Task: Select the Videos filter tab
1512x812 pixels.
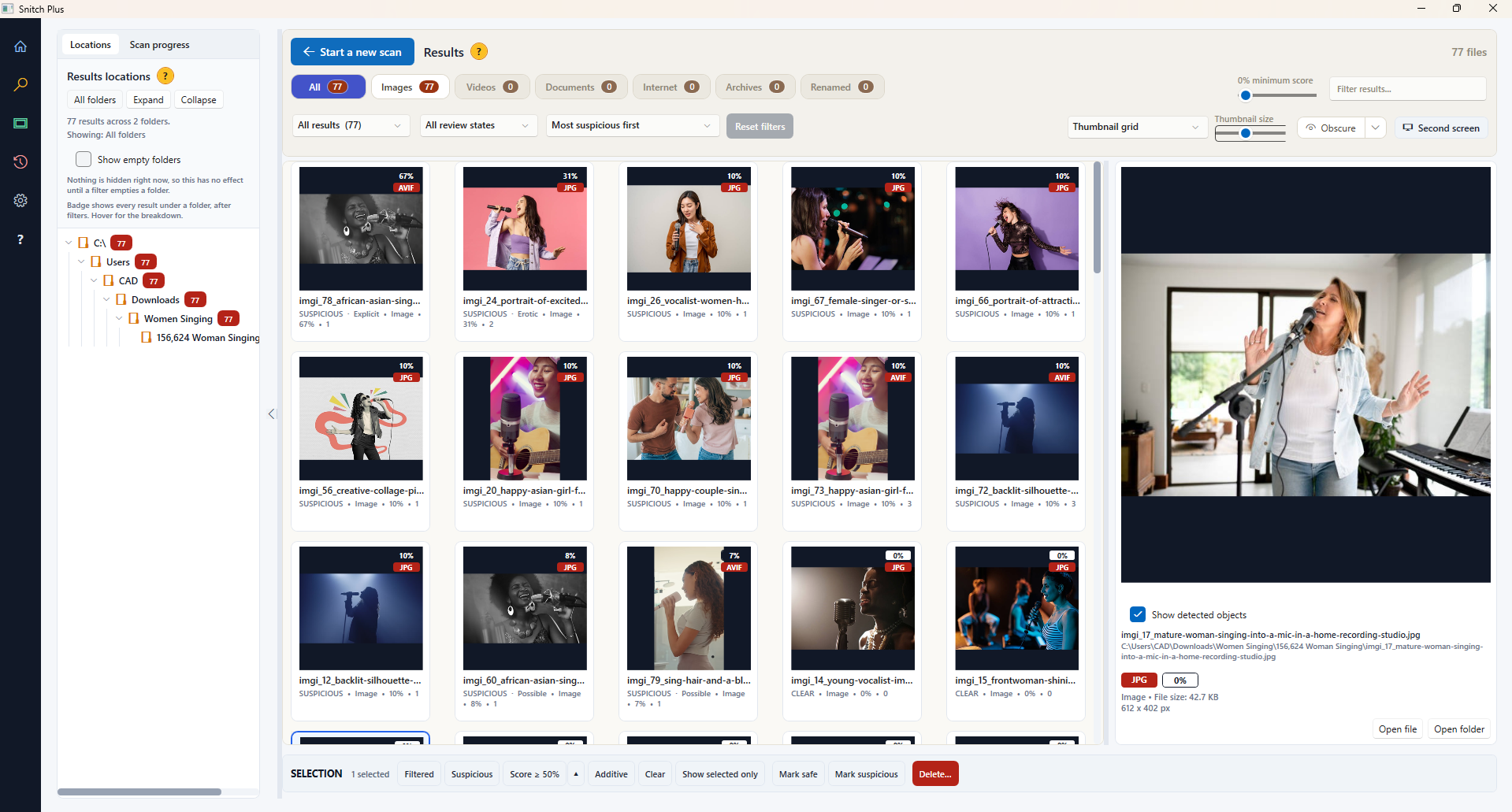Action: tap(492, 87)
